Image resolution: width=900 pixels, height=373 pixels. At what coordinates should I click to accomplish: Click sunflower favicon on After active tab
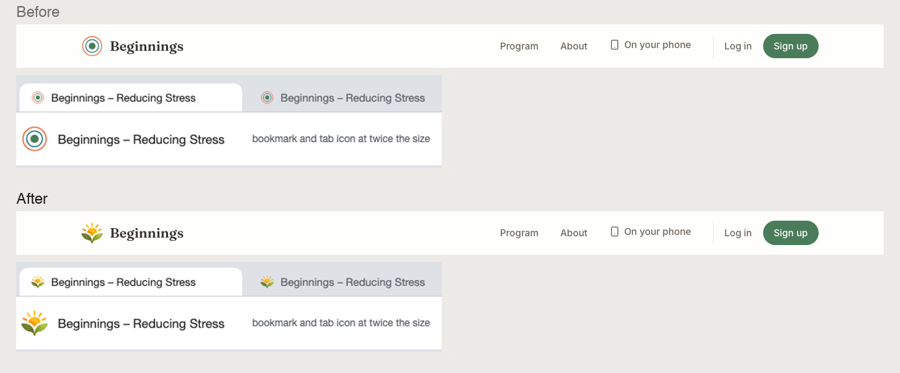tap(38, 282)
